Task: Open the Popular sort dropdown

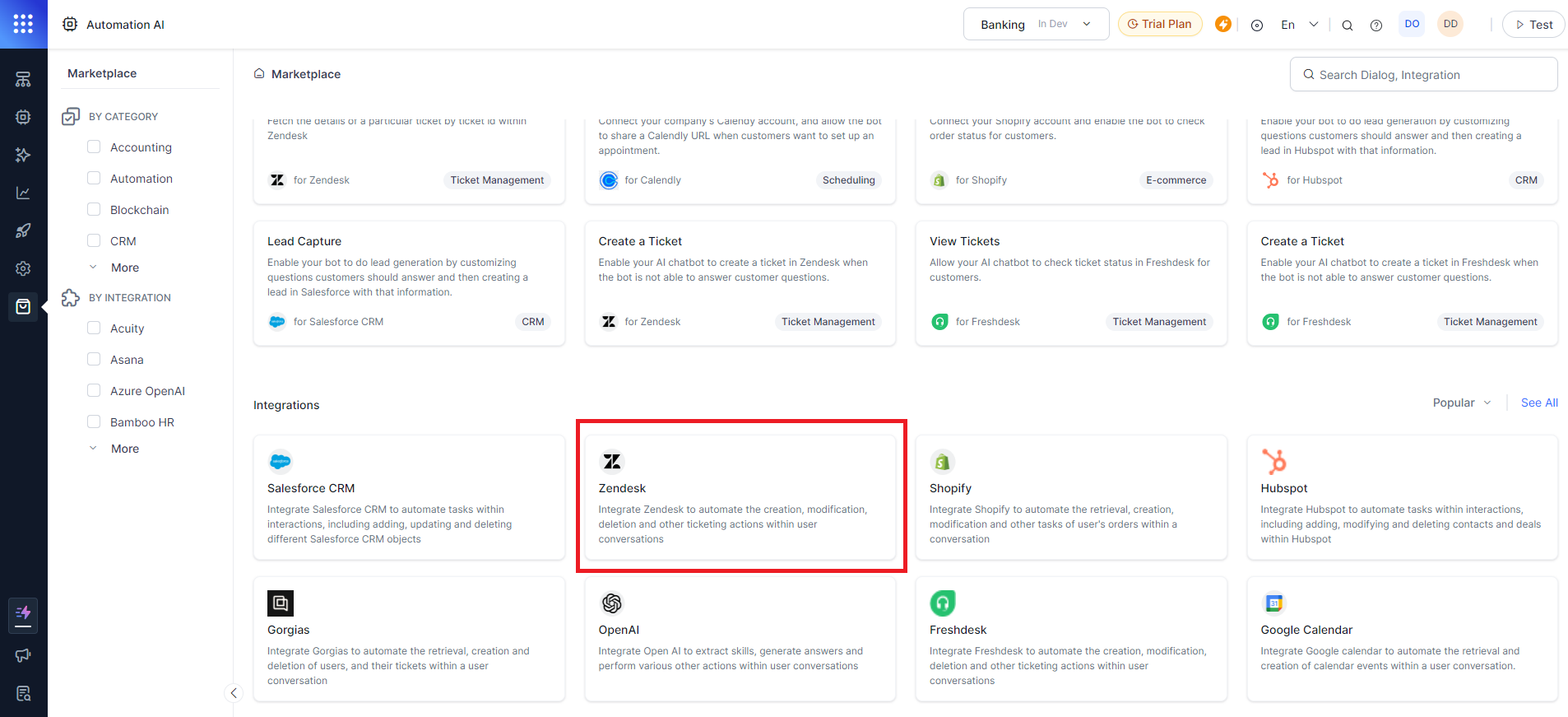Action: pyautogui.click(x=1461, y=403)
